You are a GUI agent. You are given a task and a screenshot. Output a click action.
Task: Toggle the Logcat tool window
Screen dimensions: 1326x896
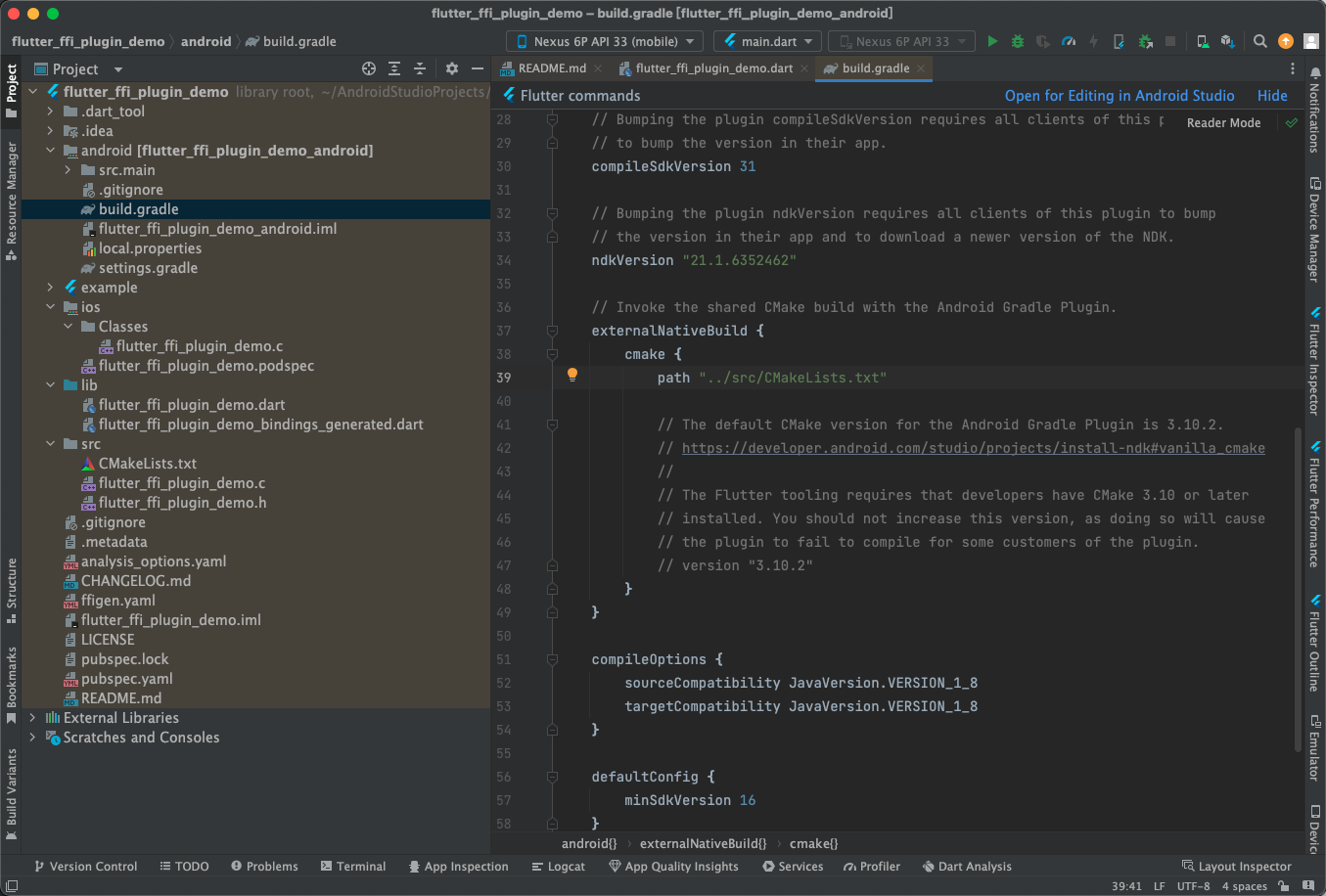click(x=558, y=866)
